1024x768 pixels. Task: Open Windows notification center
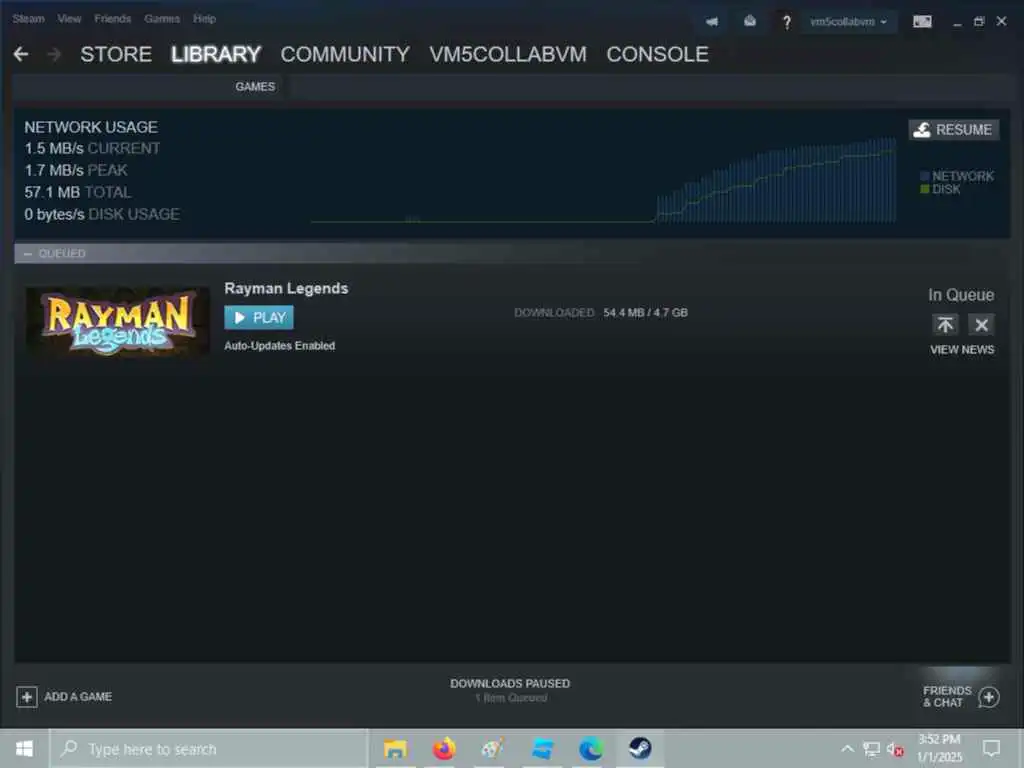[991, 748]
